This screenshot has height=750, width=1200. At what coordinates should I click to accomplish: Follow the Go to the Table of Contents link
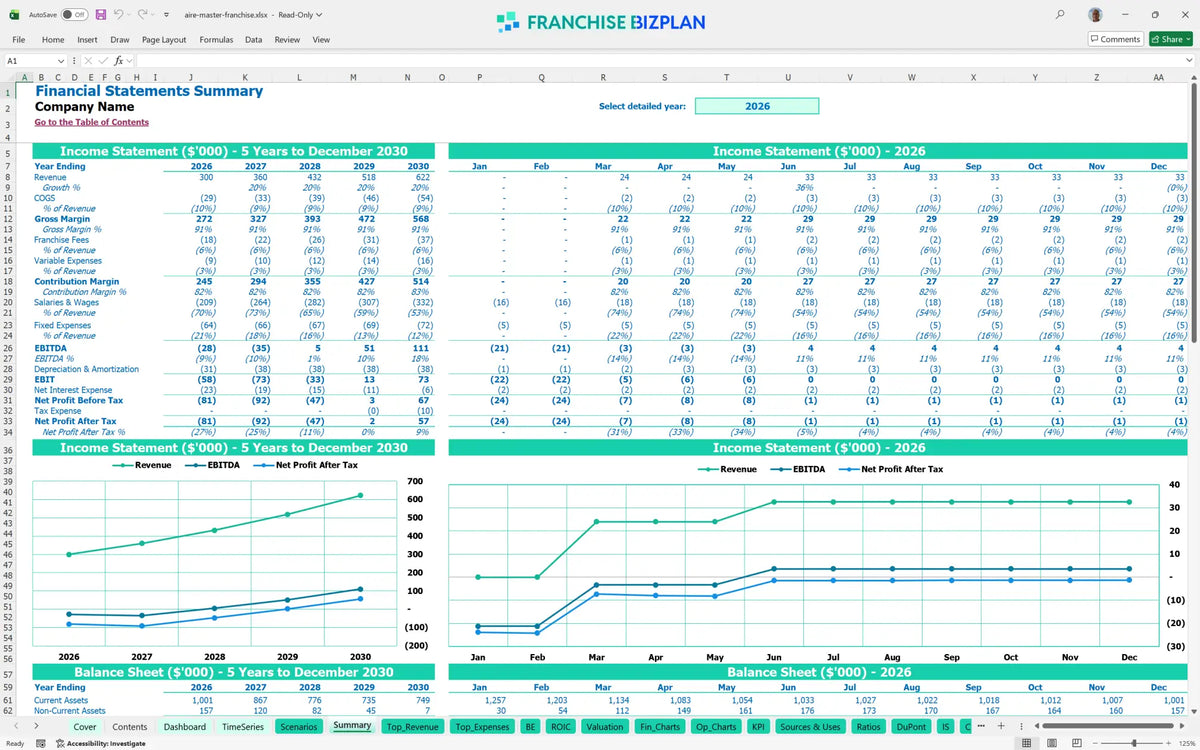pyautogui.click(x=91, y=122)
